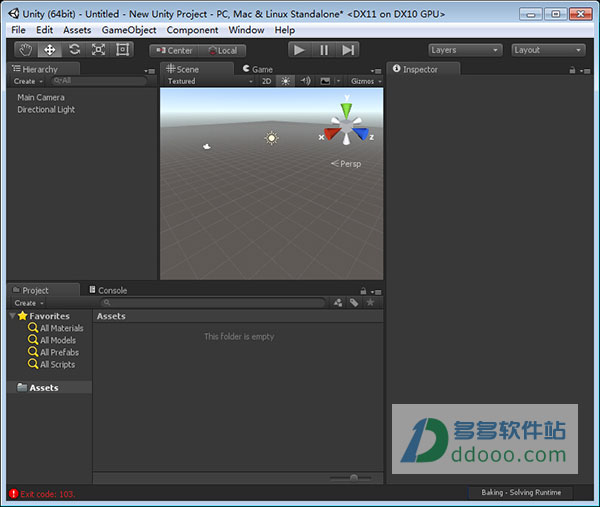
Task: Click green Y axis gizmo cone
Action: pos(346,110)
